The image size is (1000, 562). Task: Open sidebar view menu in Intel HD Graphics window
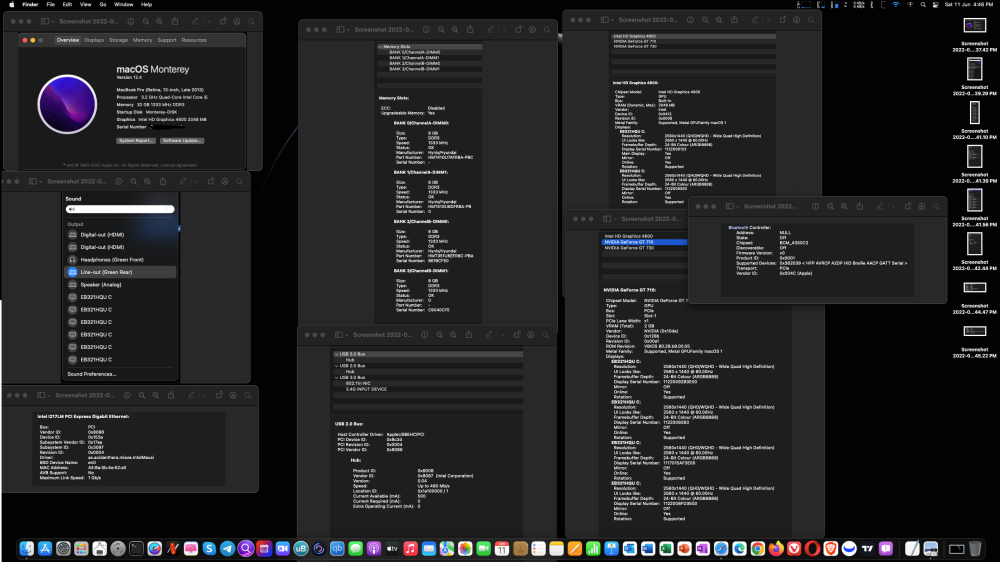pos(607,20)
